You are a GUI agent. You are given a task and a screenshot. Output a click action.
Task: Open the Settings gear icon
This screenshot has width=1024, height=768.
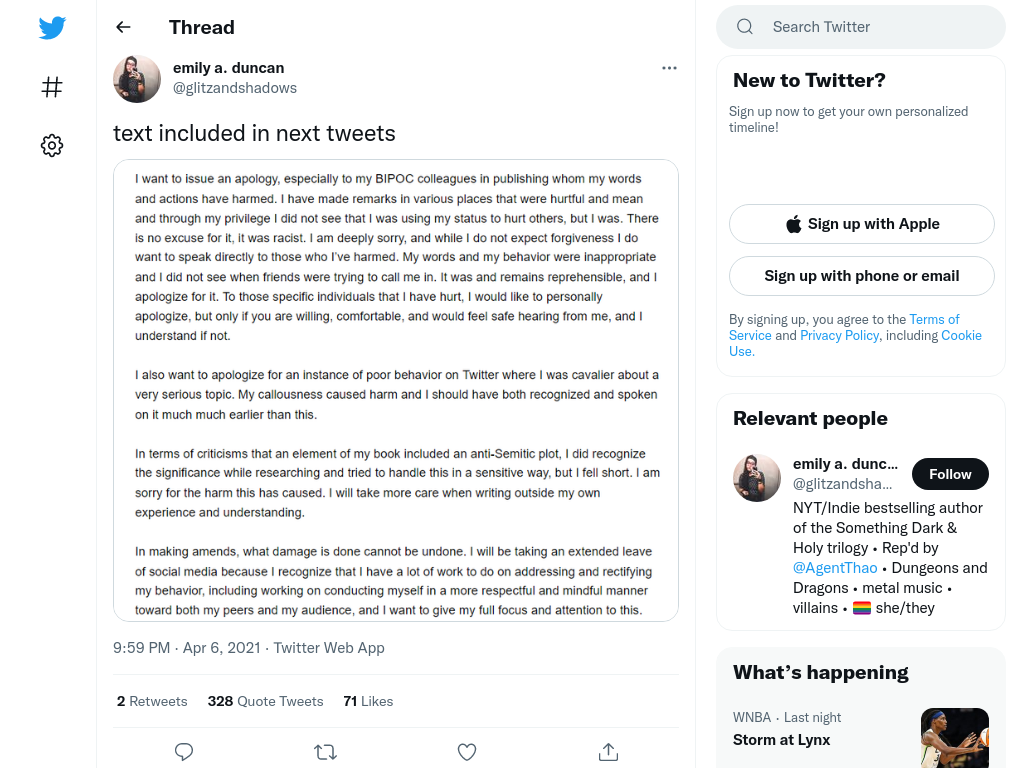point(52,145)
